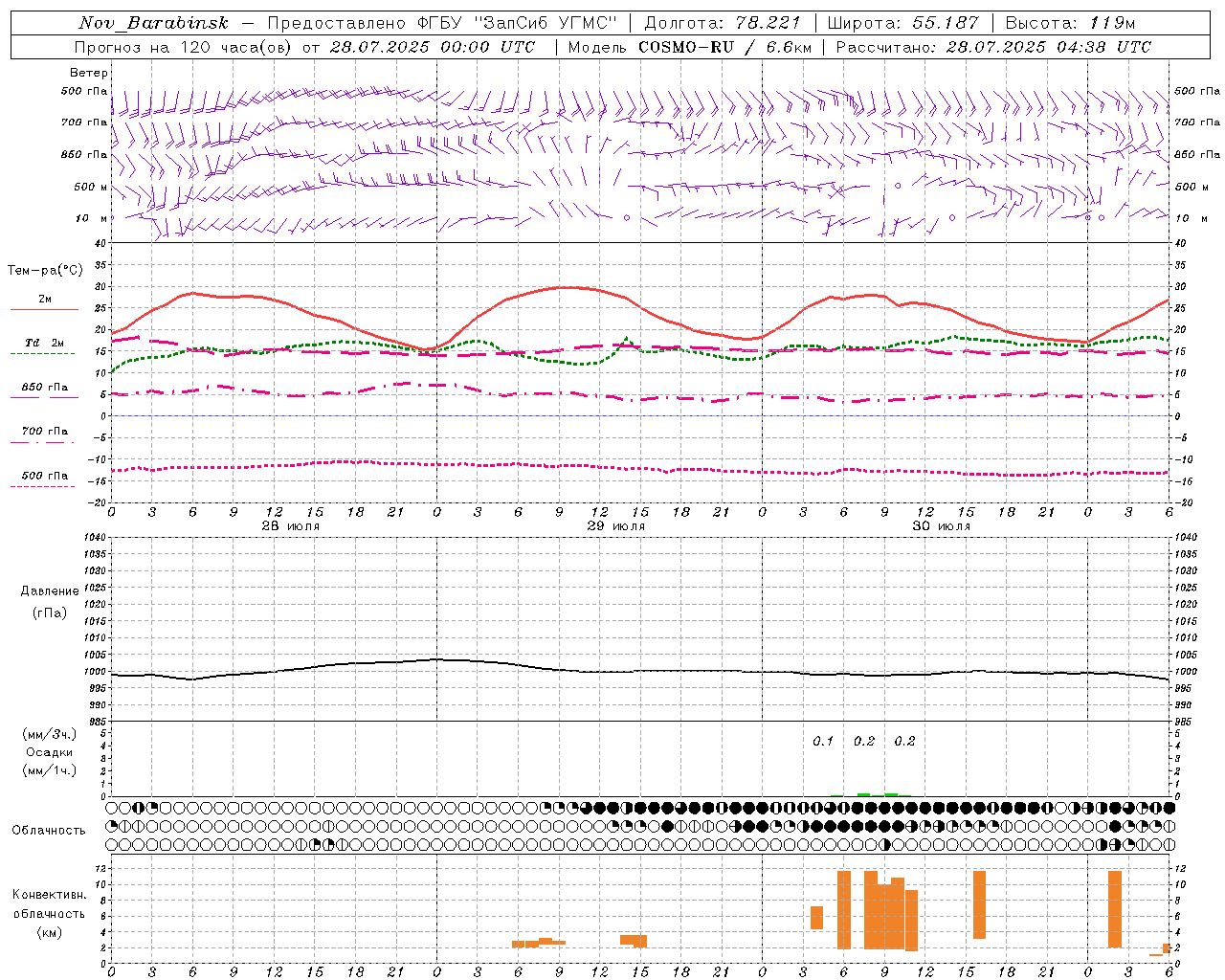Viewport: 1225px width, 980px height.
Task: Click the latitude value 55.187
Action: click(x=947, y=23)
